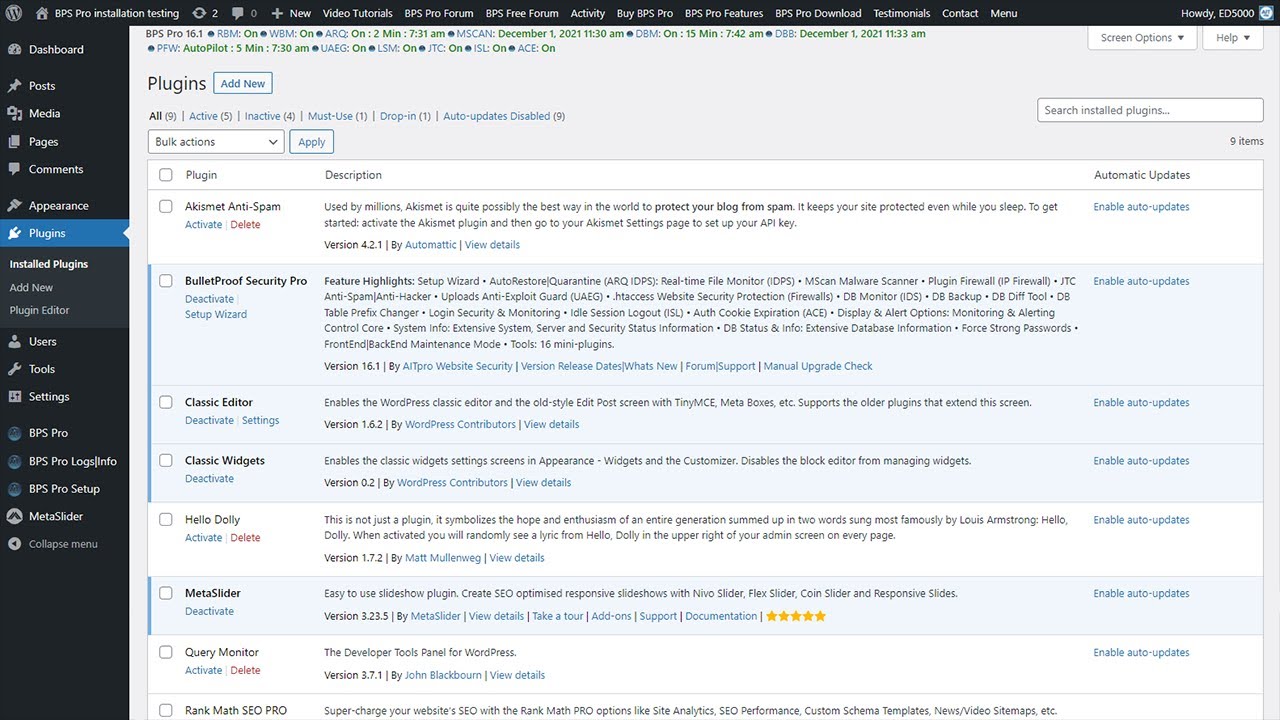Click the Add New plugin button
Viewport: 1280px width, 720px height.
coord(243,84)
